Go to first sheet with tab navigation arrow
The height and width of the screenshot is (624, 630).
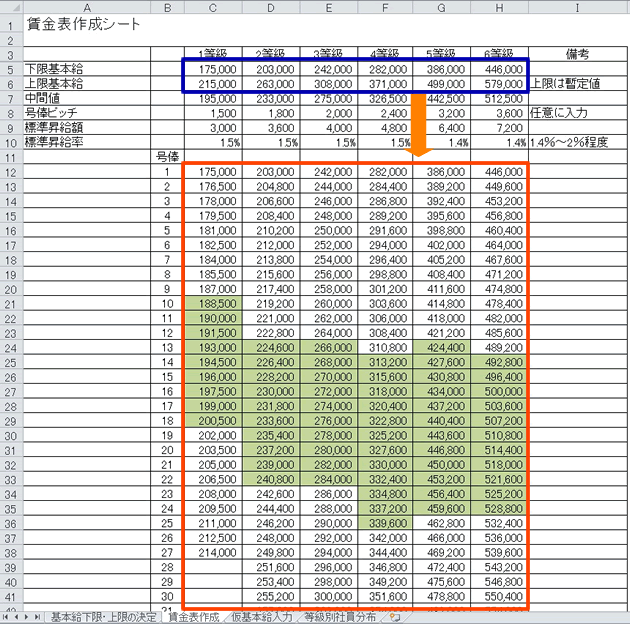pos(6,617)
